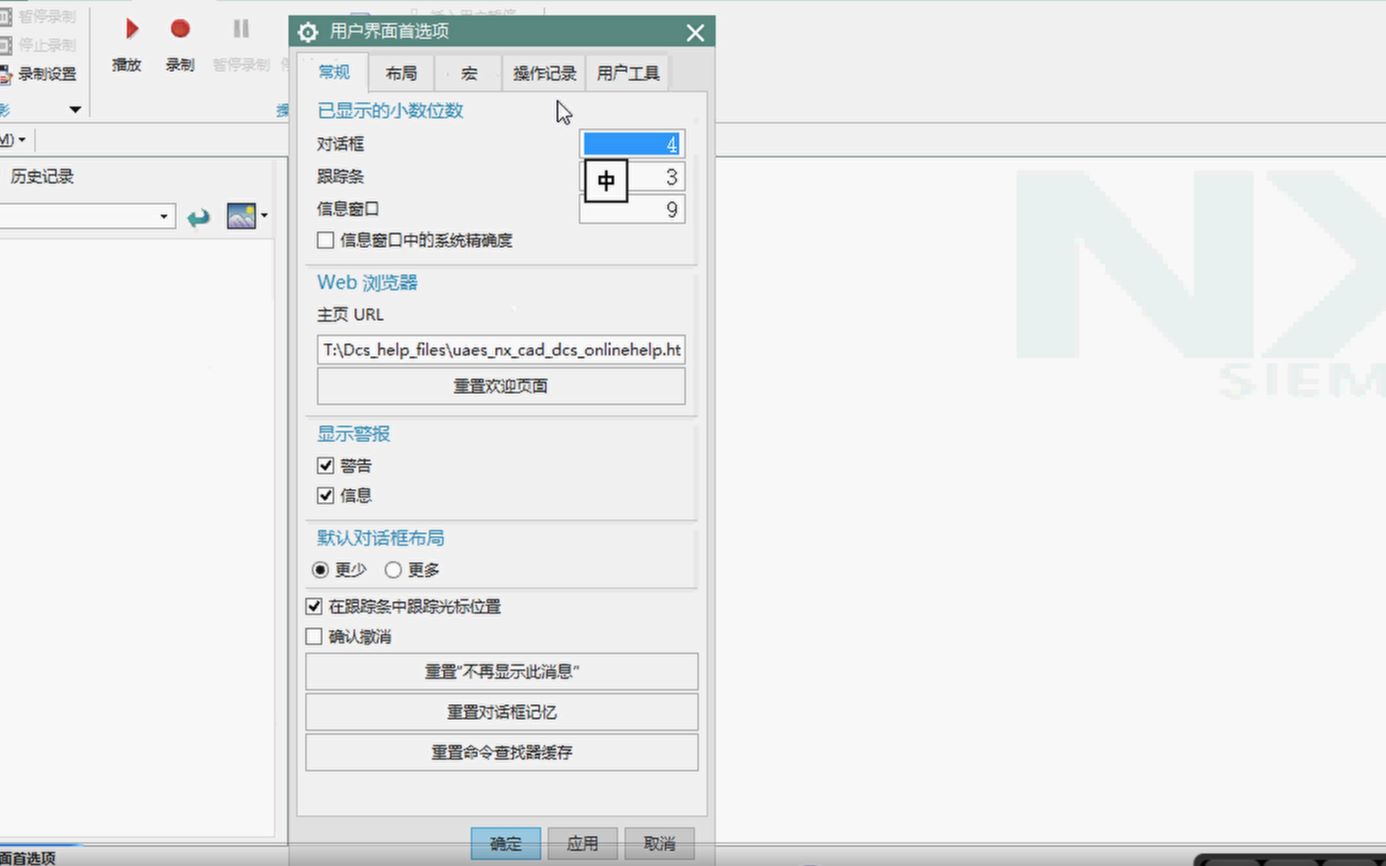Click the Web 浏览器 section header

[367, 283]
